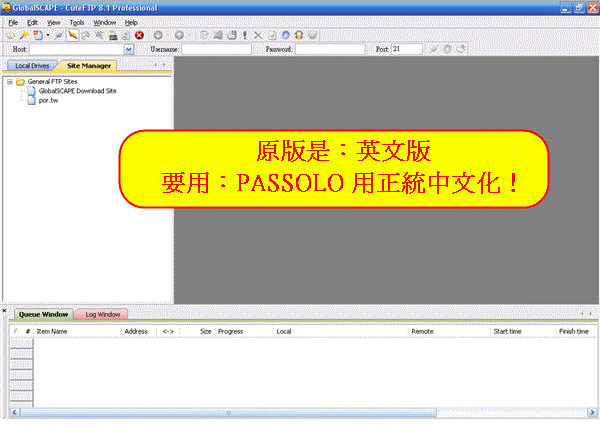
Task: Open the File menu
Action: click(13, 21)
